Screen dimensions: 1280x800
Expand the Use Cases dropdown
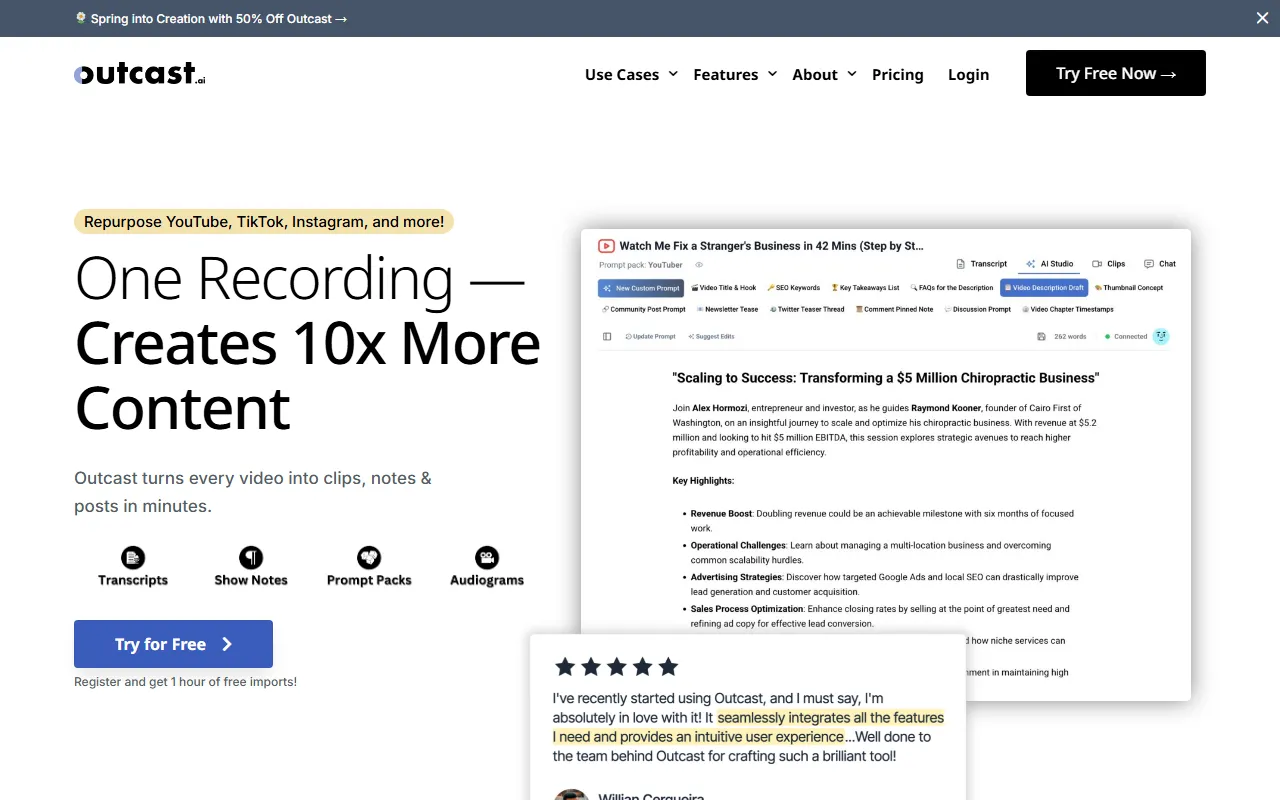pos(631,74)
